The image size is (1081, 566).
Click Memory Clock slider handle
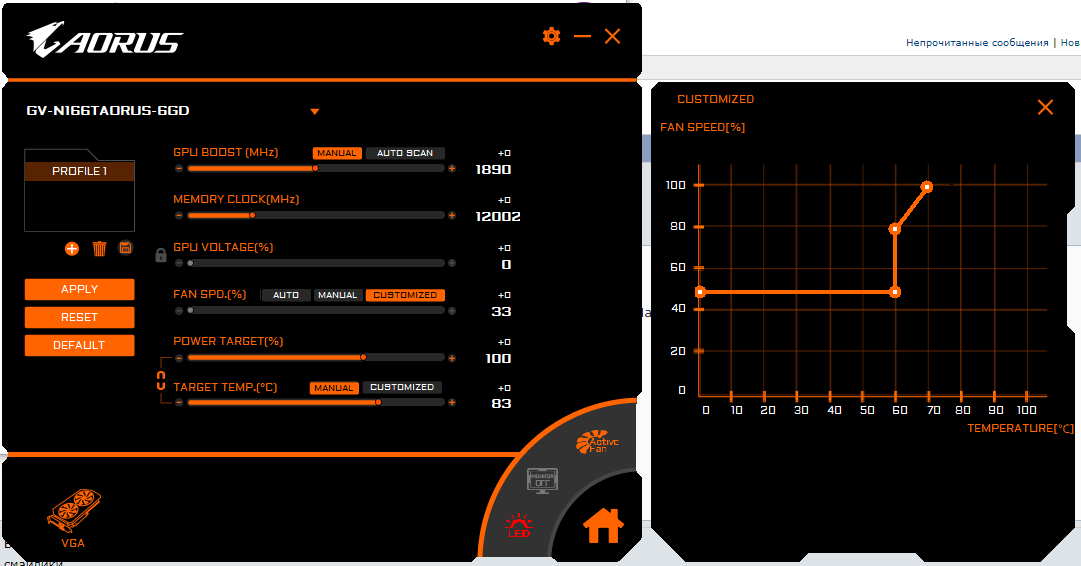(252, 215)
